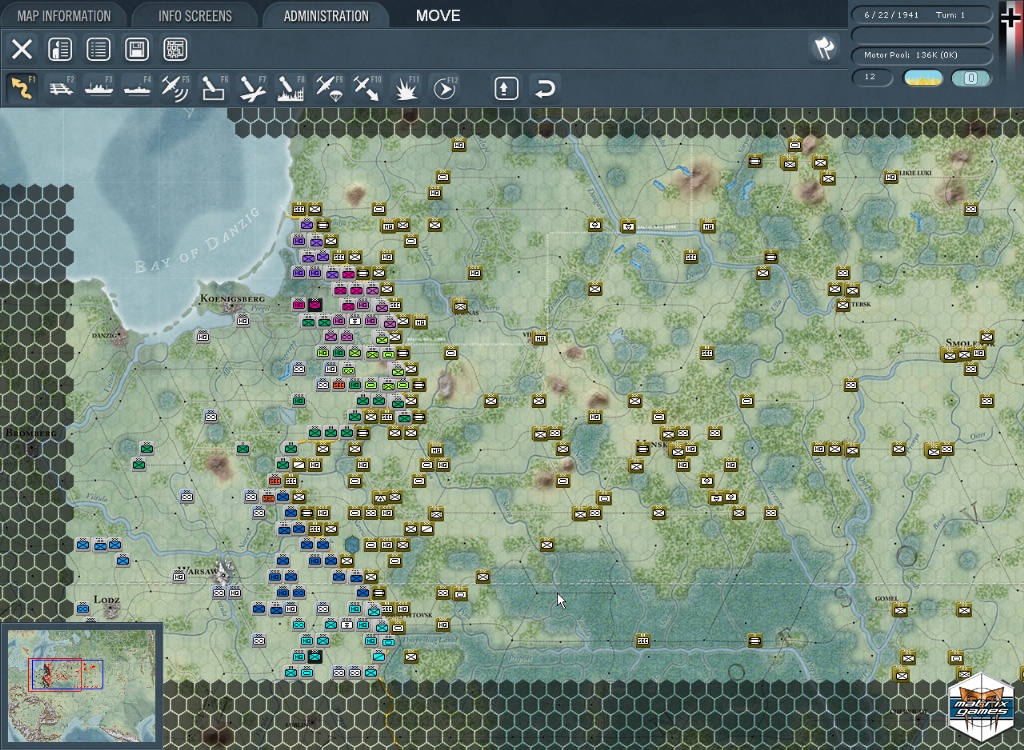Choose the F3 naval transport ship icon
Screen dimensions: 1024x750
pos(99,88)
